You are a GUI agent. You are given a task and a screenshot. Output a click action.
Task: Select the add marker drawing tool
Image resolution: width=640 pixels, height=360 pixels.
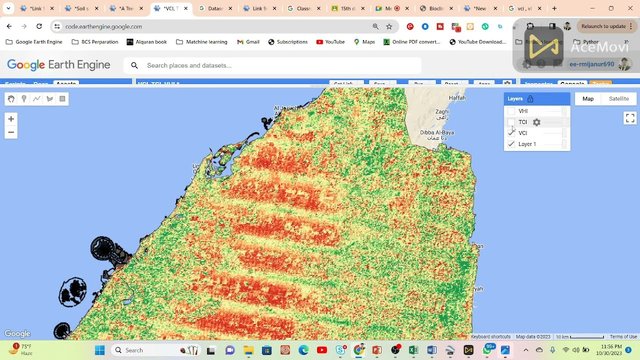click(24, 99)
